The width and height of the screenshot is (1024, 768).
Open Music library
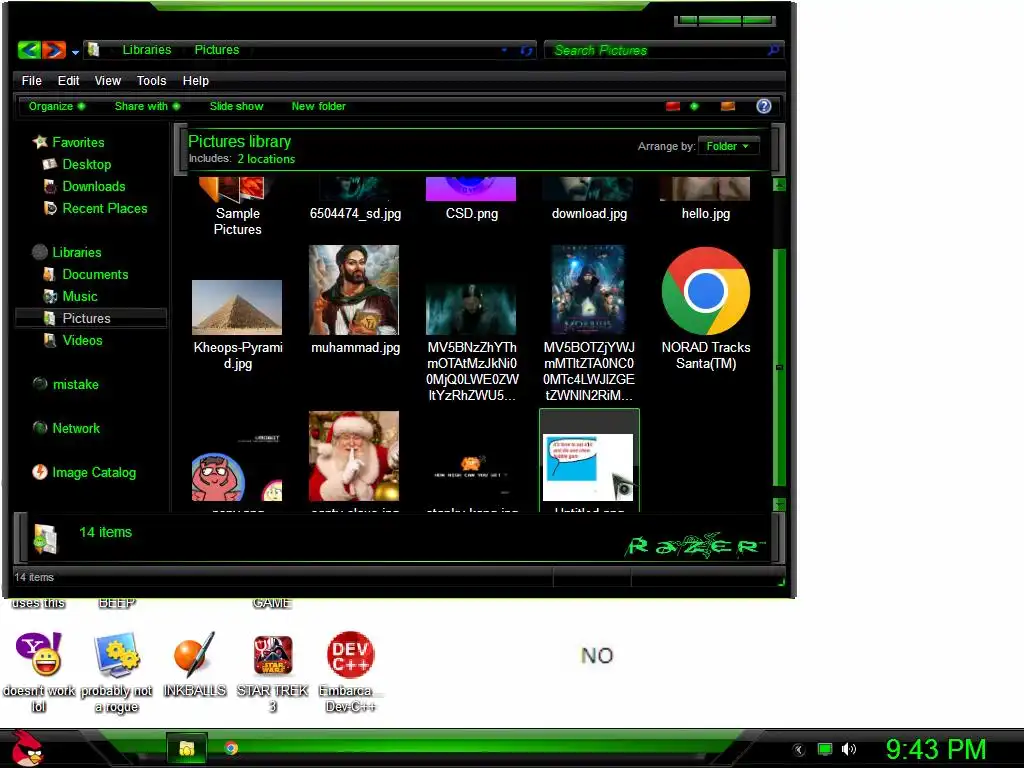coord(80,296)
